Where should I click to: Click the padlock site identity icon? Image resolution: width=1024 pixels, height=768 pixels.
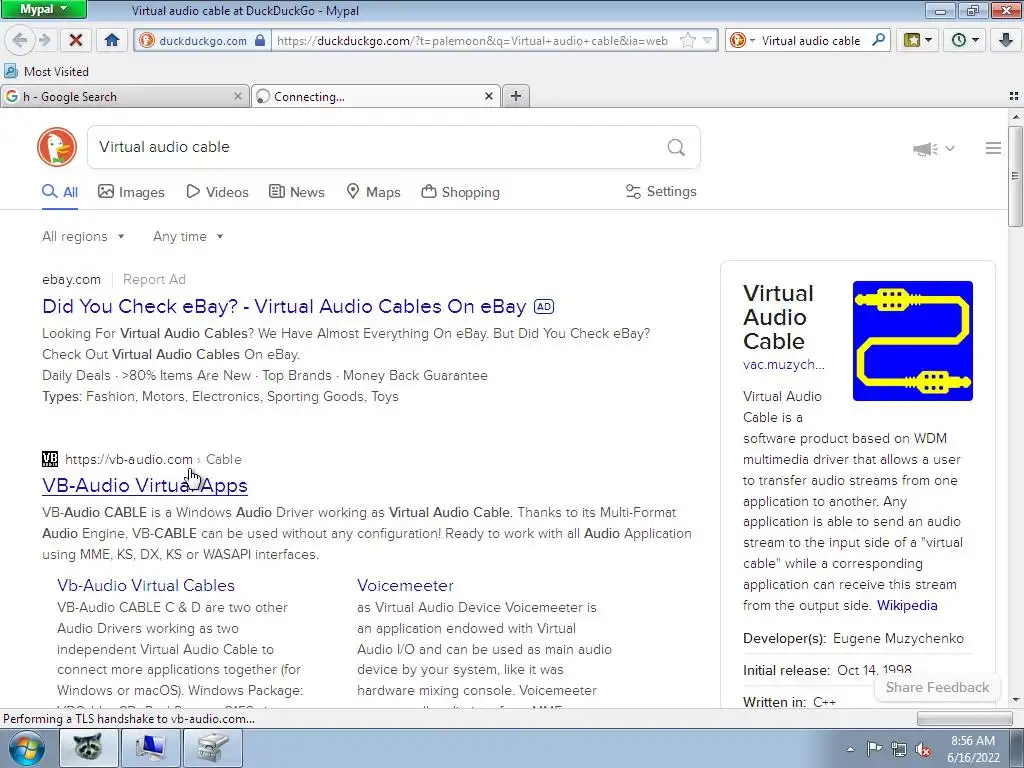pos(260,40)
